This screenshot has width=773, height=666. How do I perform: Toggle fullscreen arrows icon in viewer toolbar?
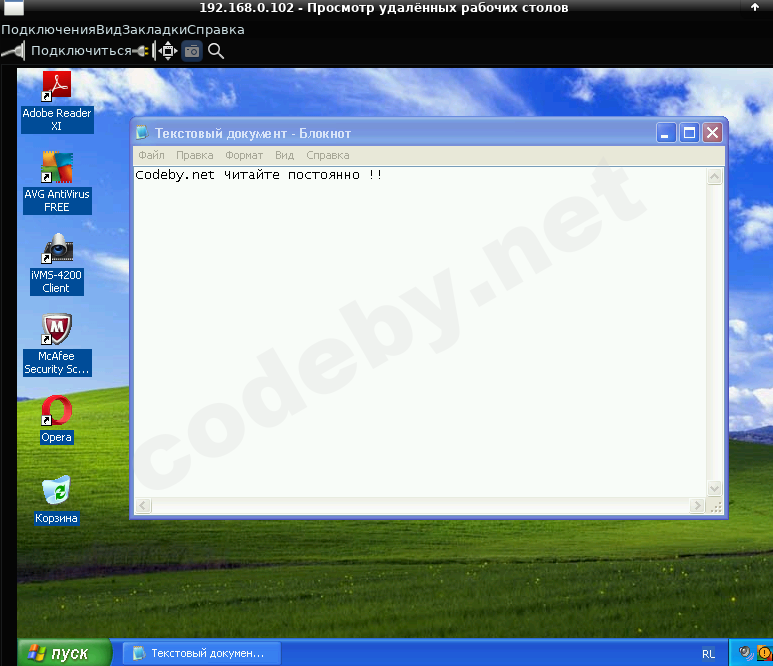pyautogui.click(x=168, y=51)
